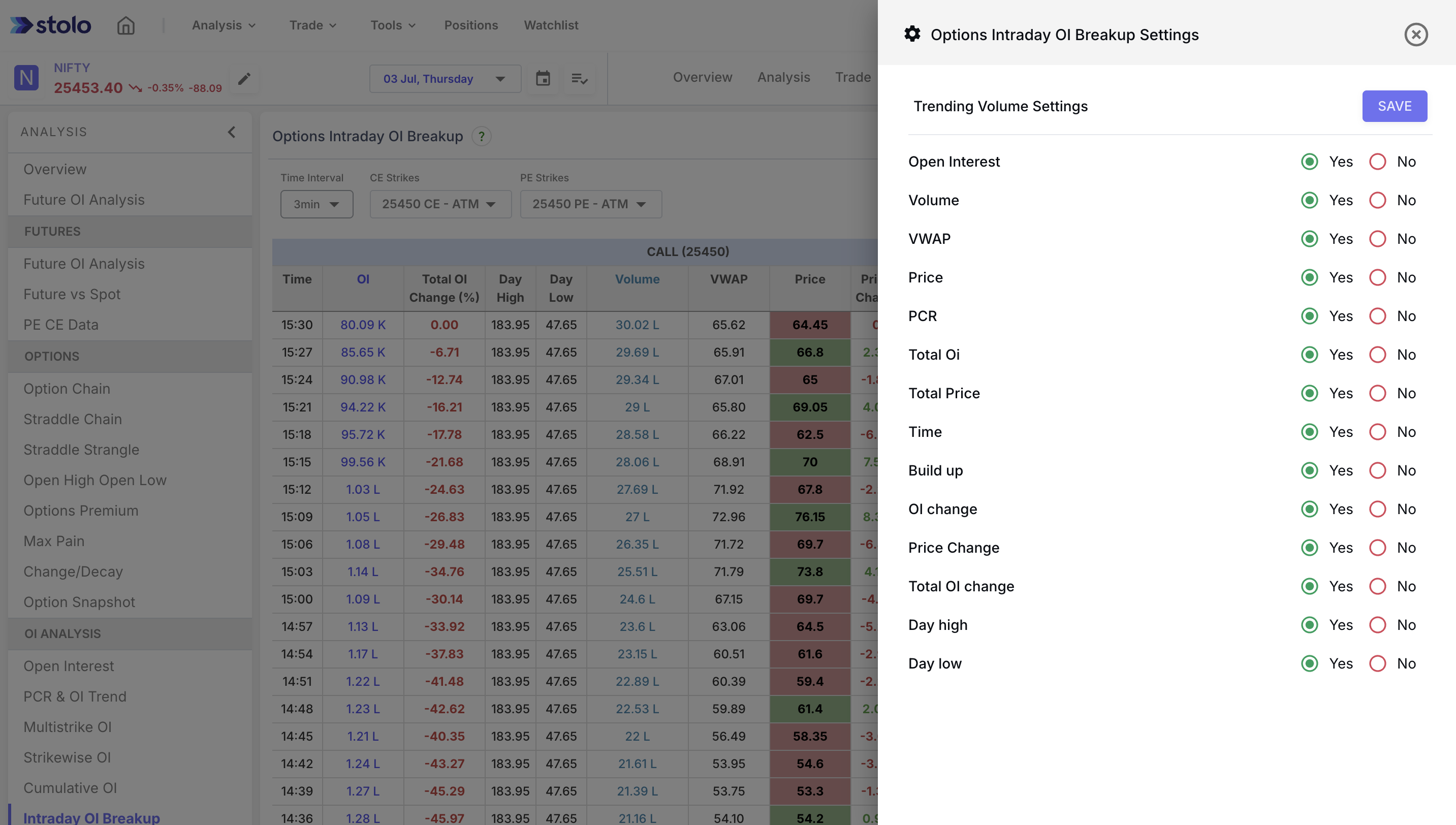Open Multistrike OI in sidebar
1456x825 pixels.
tap(67, 727)
